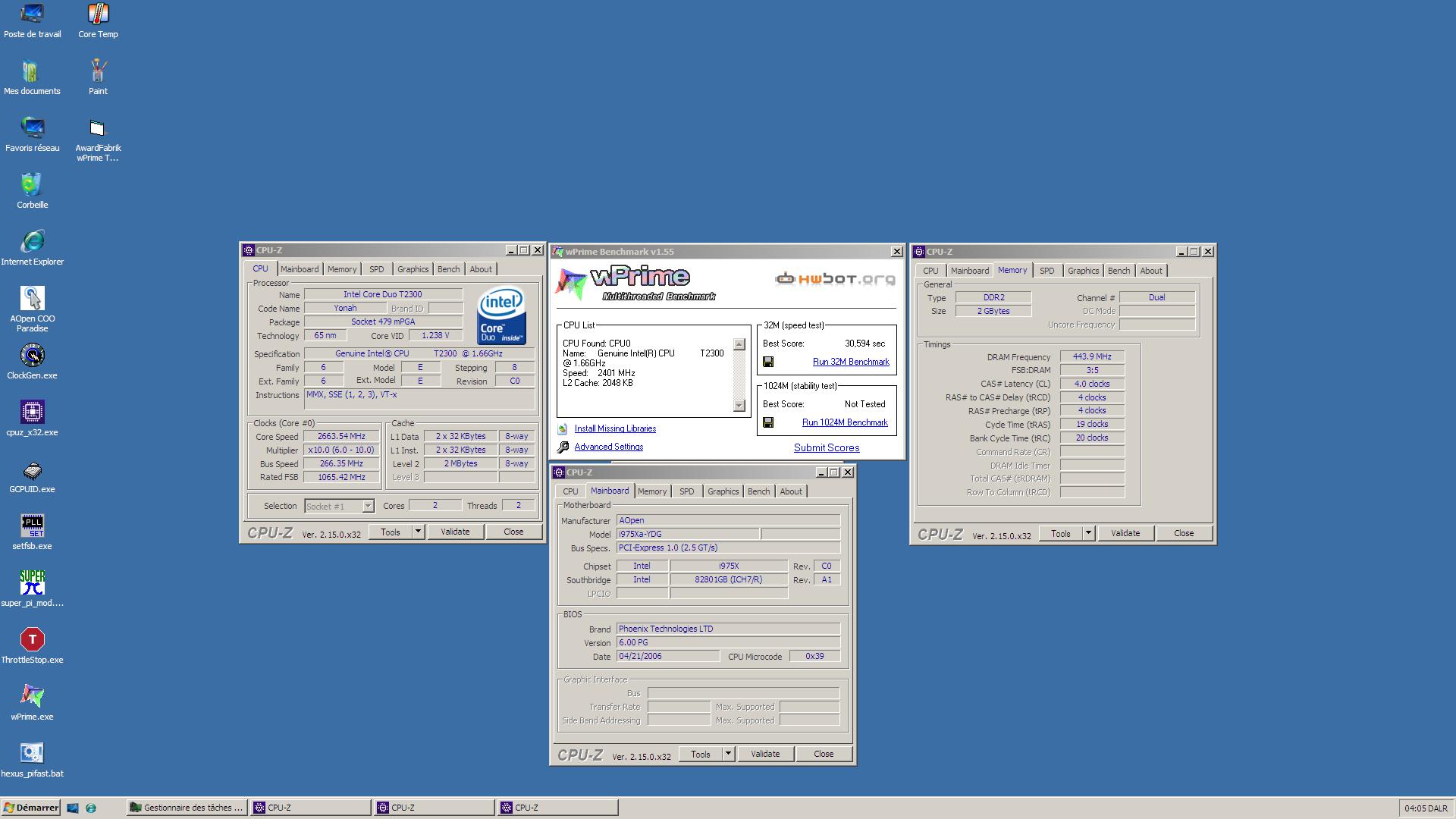Viewport: 1456px width, 819px height.
Task: Launch Internet Explorer desktop icon
Action: [32, 248]
